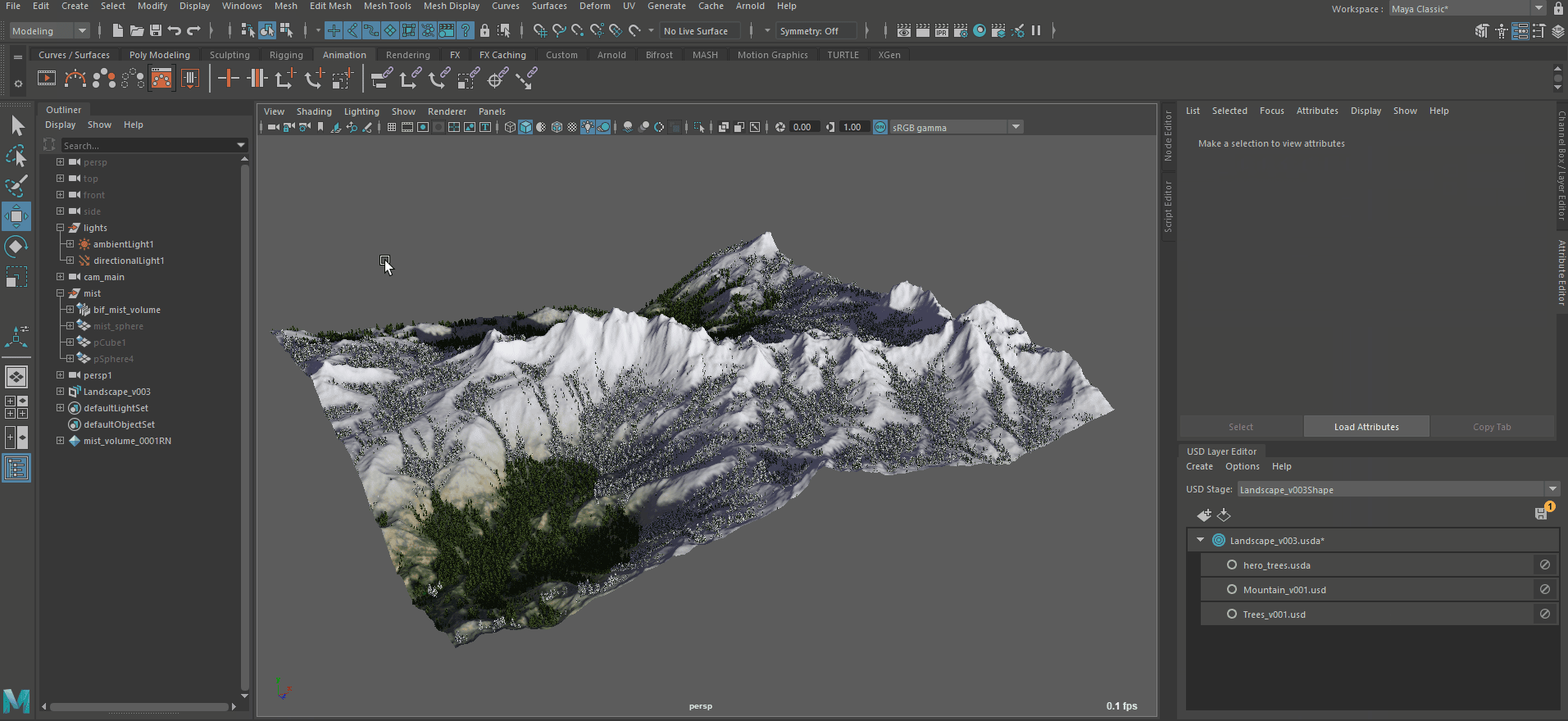Click the Paint Selection tool
The image size is (1568, 721).
tap(16, 186)
